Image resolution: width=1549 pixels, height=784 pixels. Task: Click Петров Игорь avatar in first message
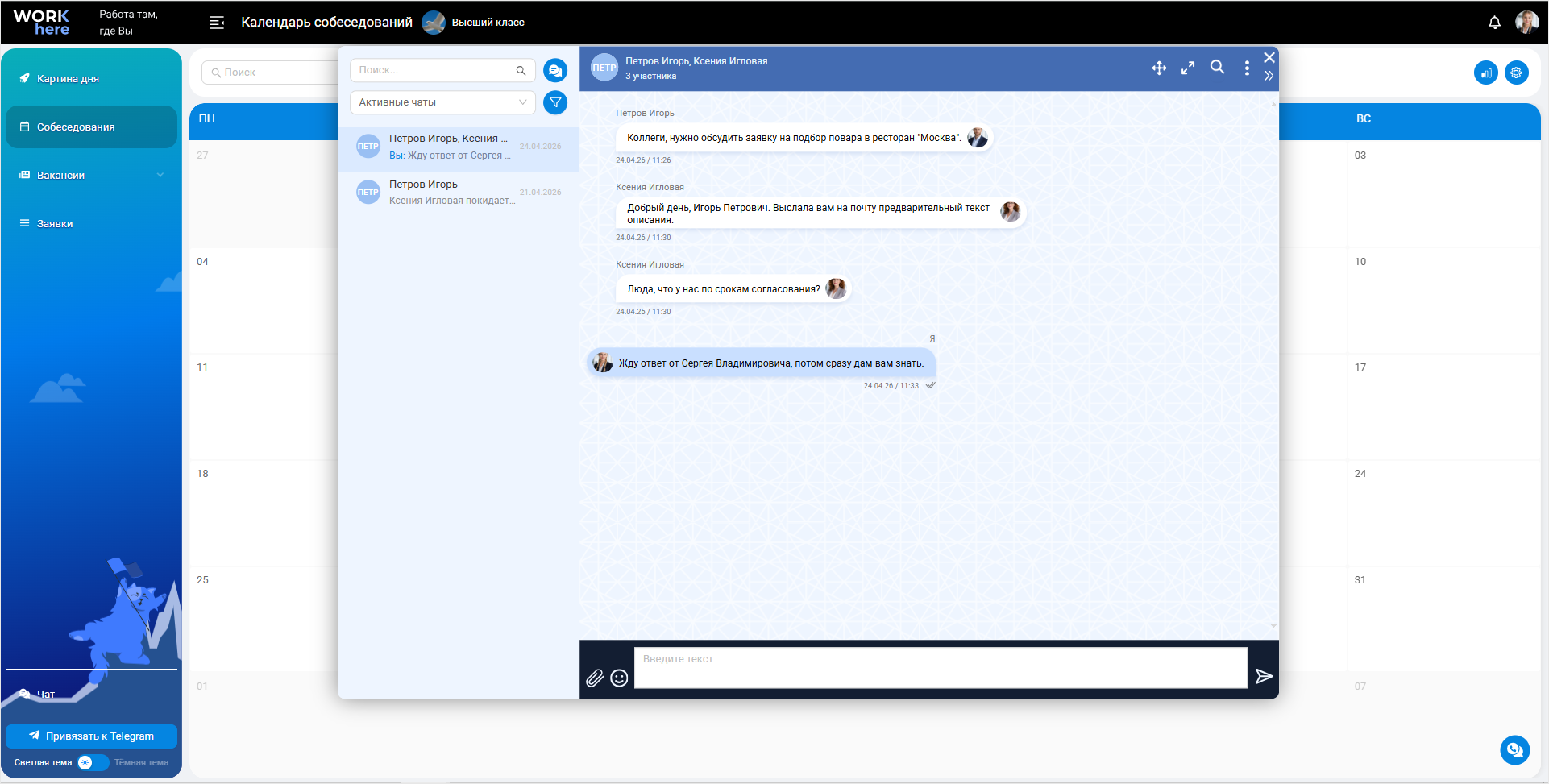pos(978,138)
